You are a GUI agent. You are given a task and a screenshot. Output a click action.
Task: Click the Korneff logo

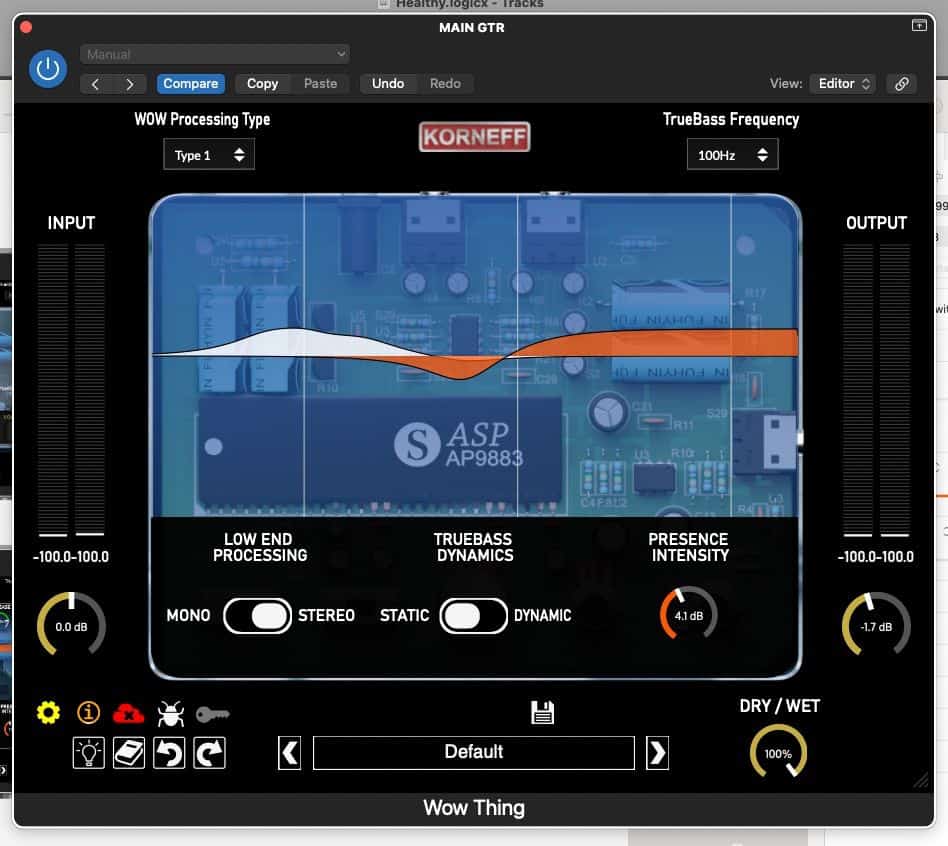coord(474,137)
